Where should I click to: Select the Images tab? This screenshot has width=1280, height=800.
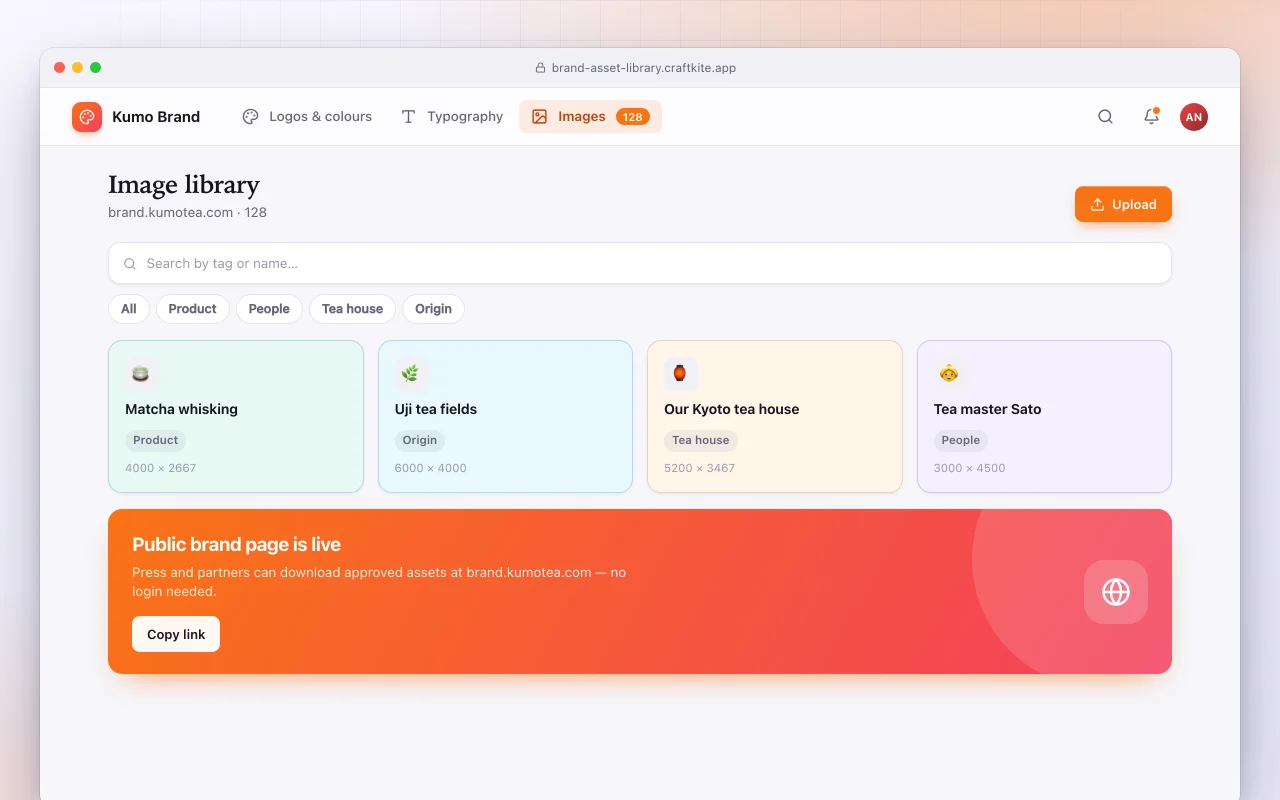tap(590, 117)
